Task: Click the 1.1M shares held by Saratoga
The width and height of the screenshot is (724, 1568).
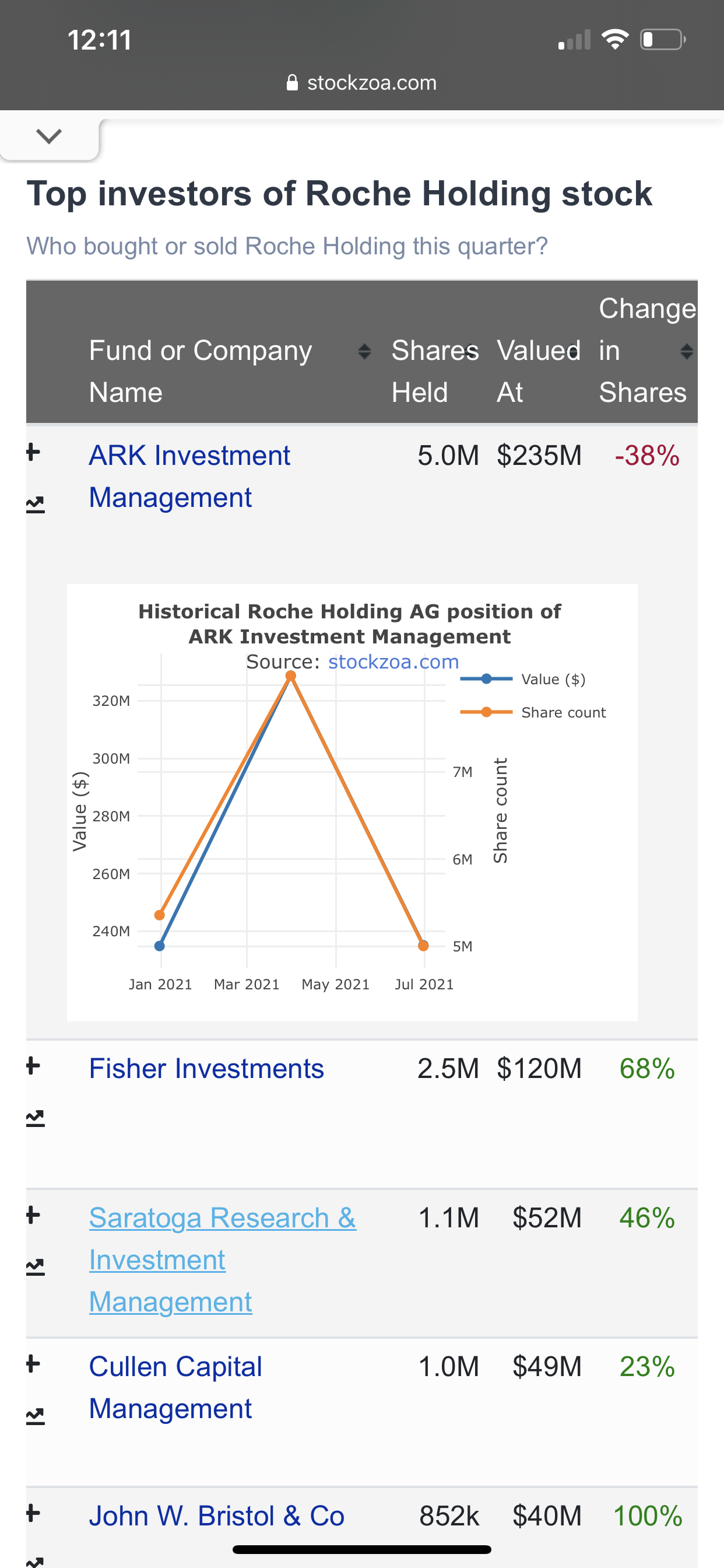Action: [x=449, y=1218]
